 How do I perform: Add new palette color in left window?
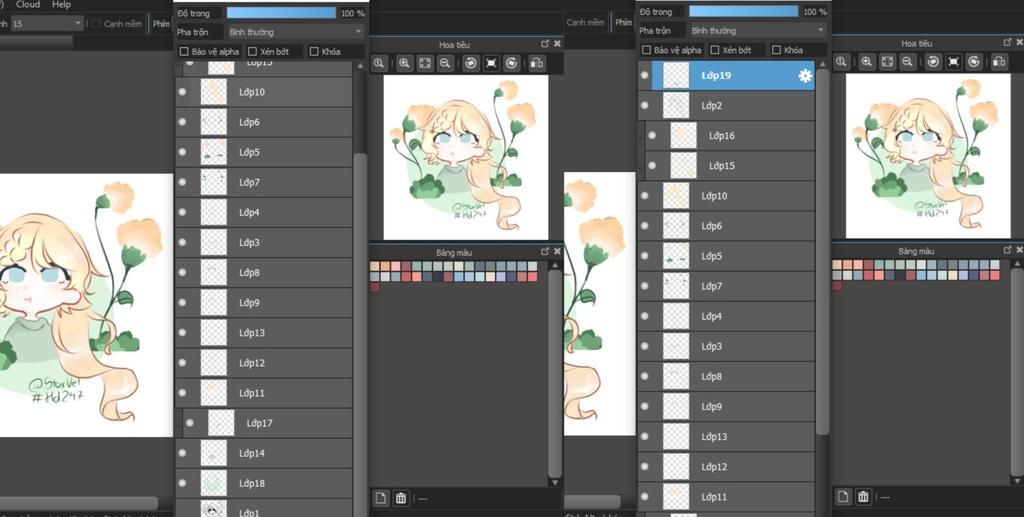point(381,498)
